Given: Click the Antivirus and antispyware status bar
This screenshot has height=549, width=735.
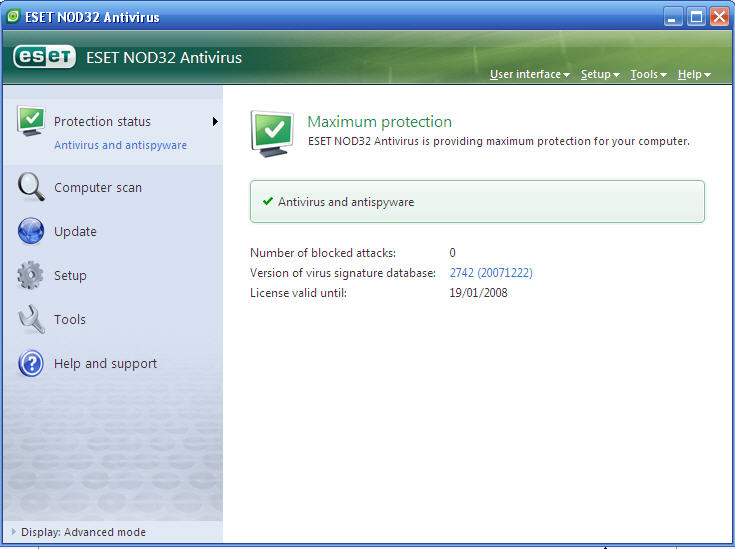Looking at the screenshot, I should tap(477, 202).
